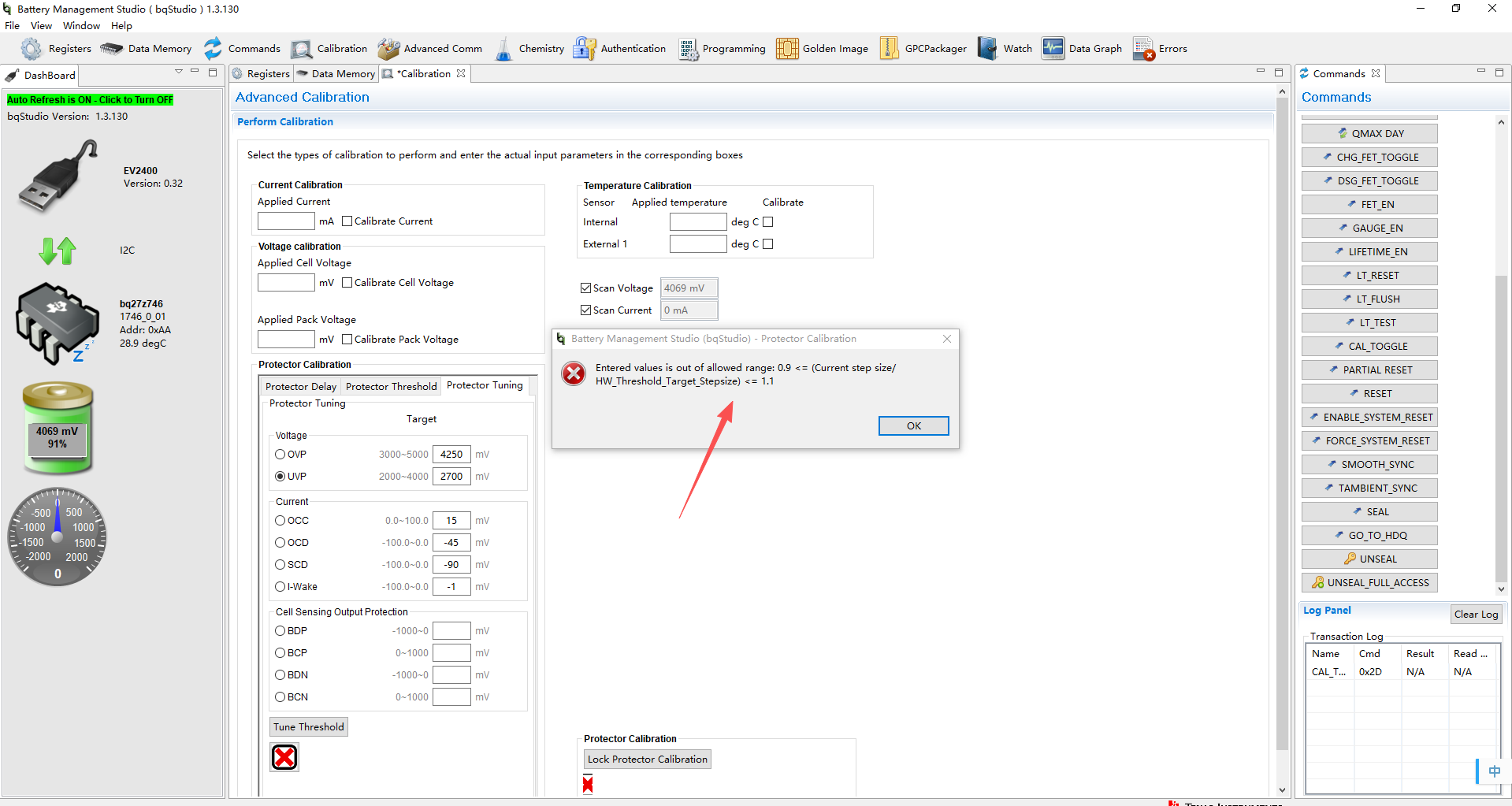Close the Calibration tab
Viewport: 1512px width, 806px height.
coord(461,73)
